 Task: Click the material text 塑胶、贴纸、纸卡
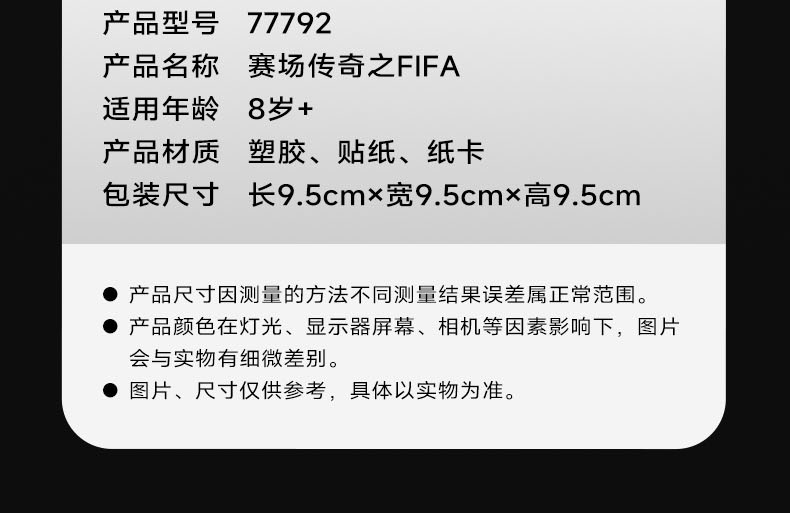coord(366,152)
